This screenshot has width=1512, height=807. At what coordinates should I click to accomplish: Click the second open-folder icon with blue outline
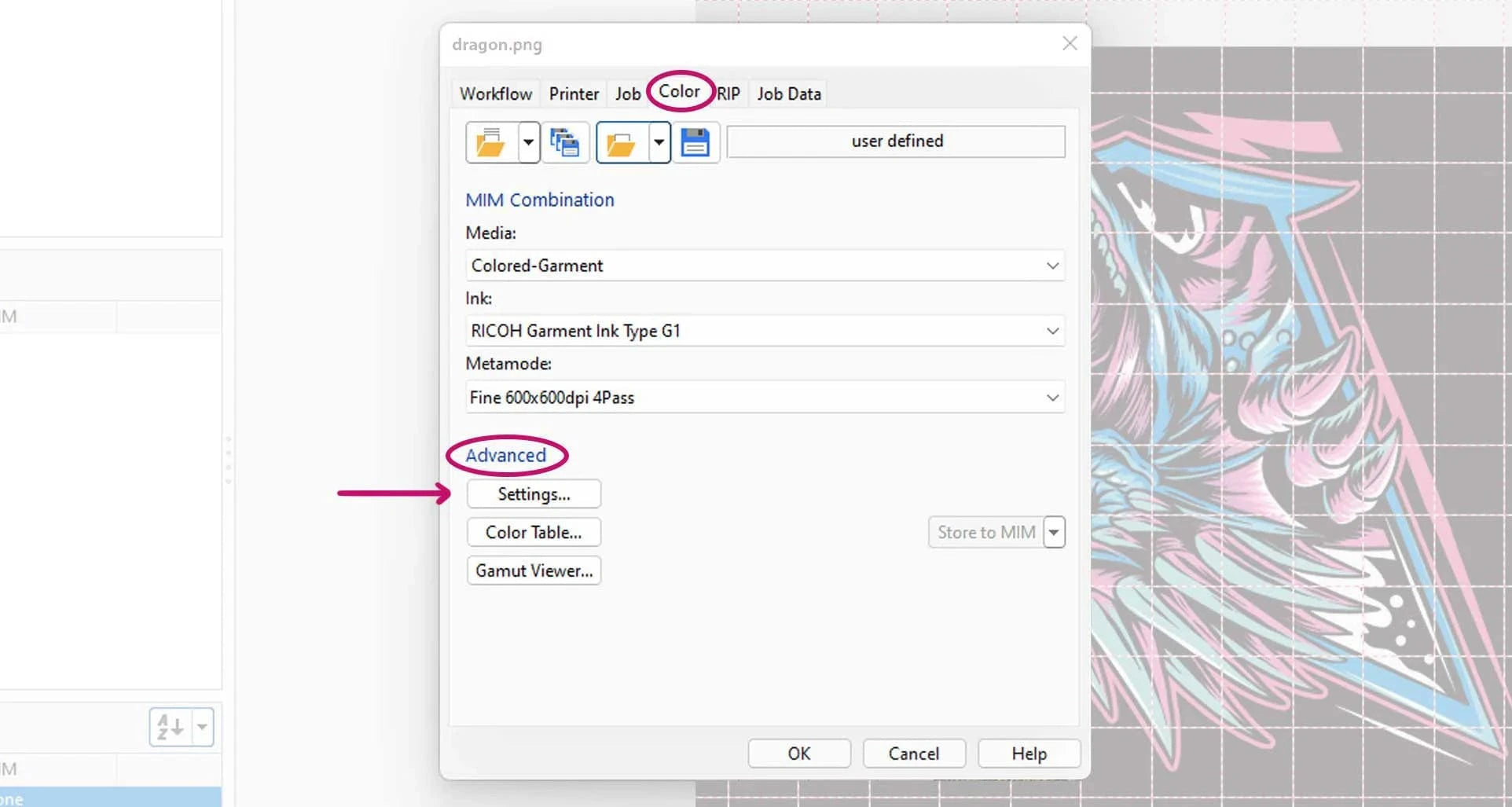(622, 143)
